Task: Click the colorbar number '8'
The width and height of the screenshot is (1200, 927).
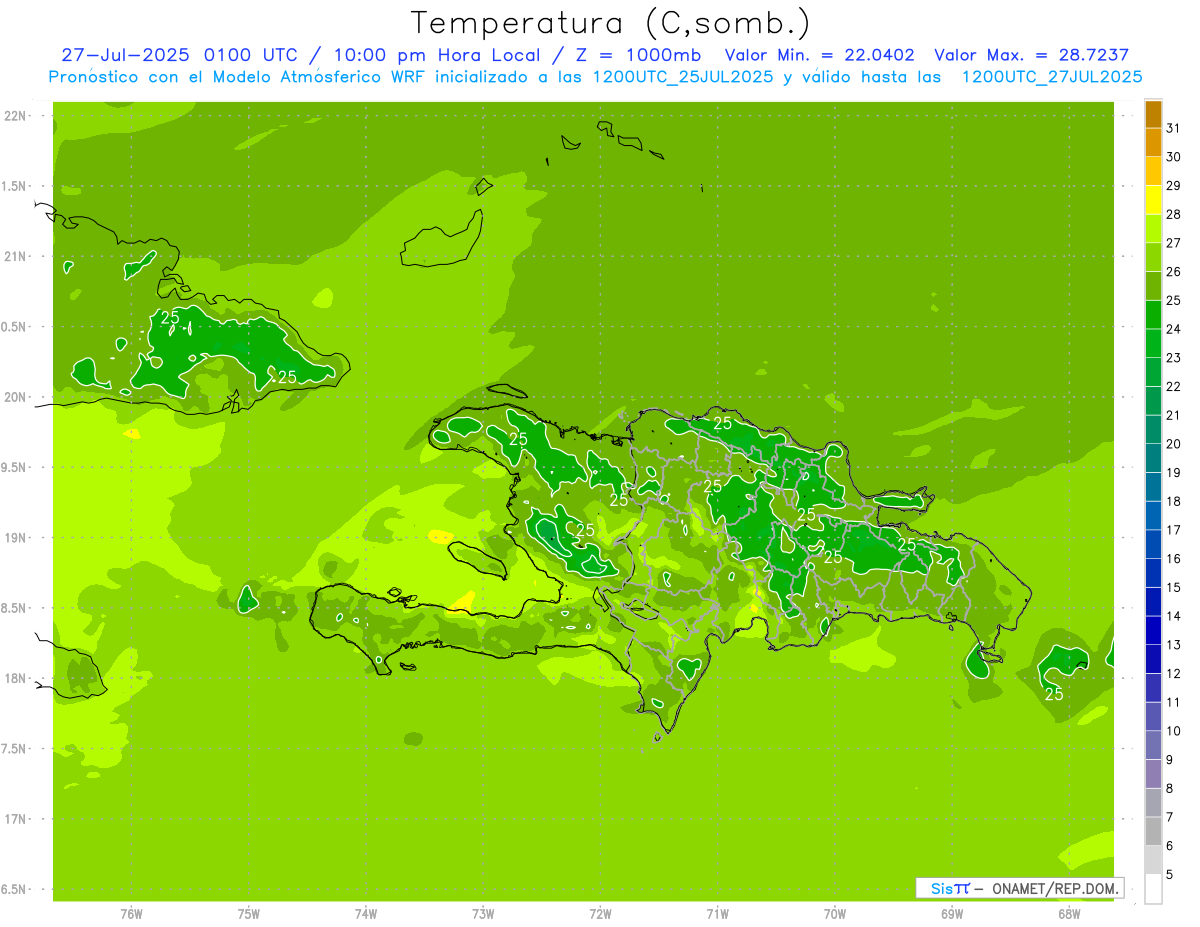Action: 1170,788
